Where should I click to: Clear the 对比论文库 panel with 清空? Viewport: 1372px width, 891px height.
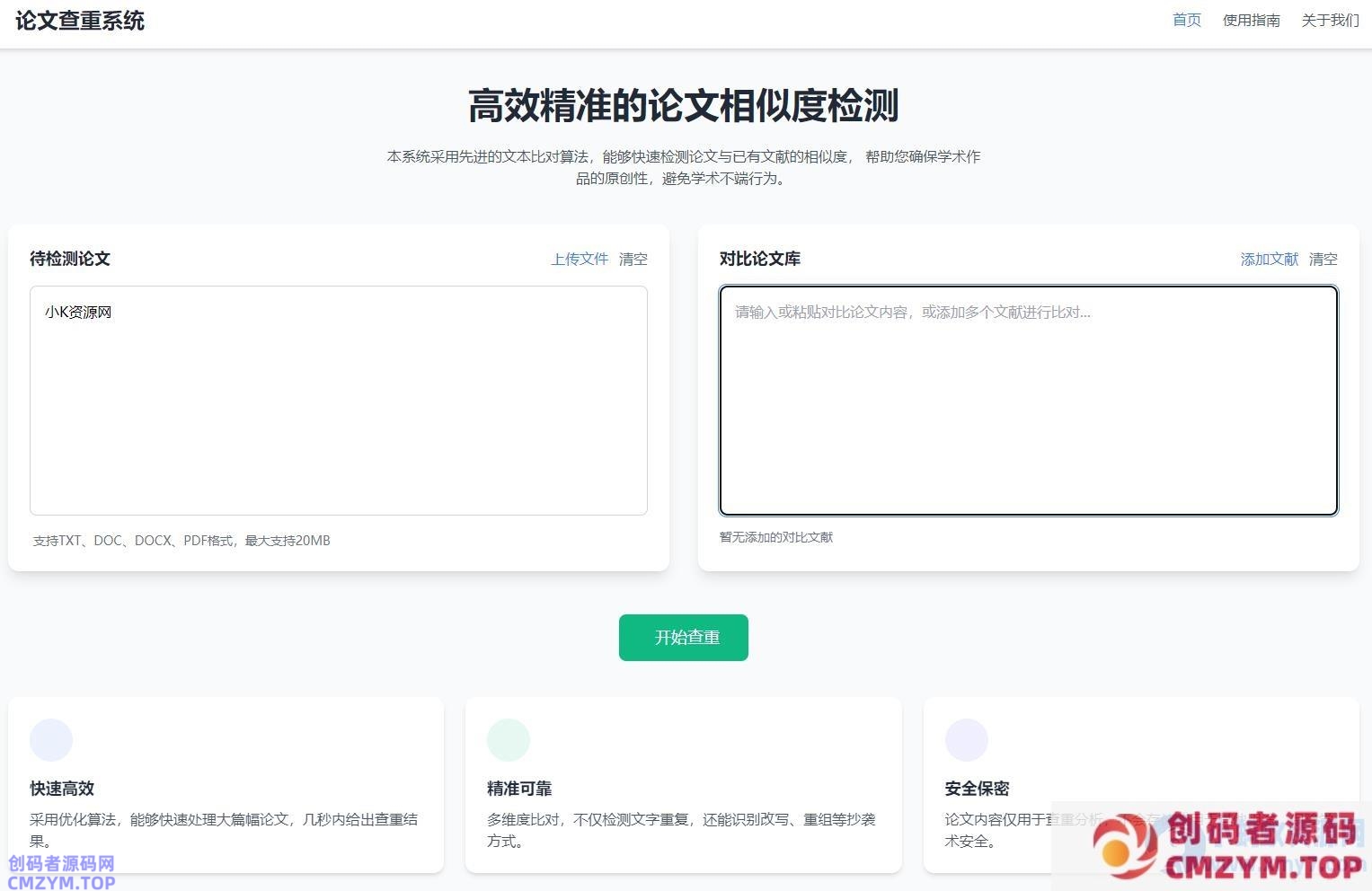1323,259
